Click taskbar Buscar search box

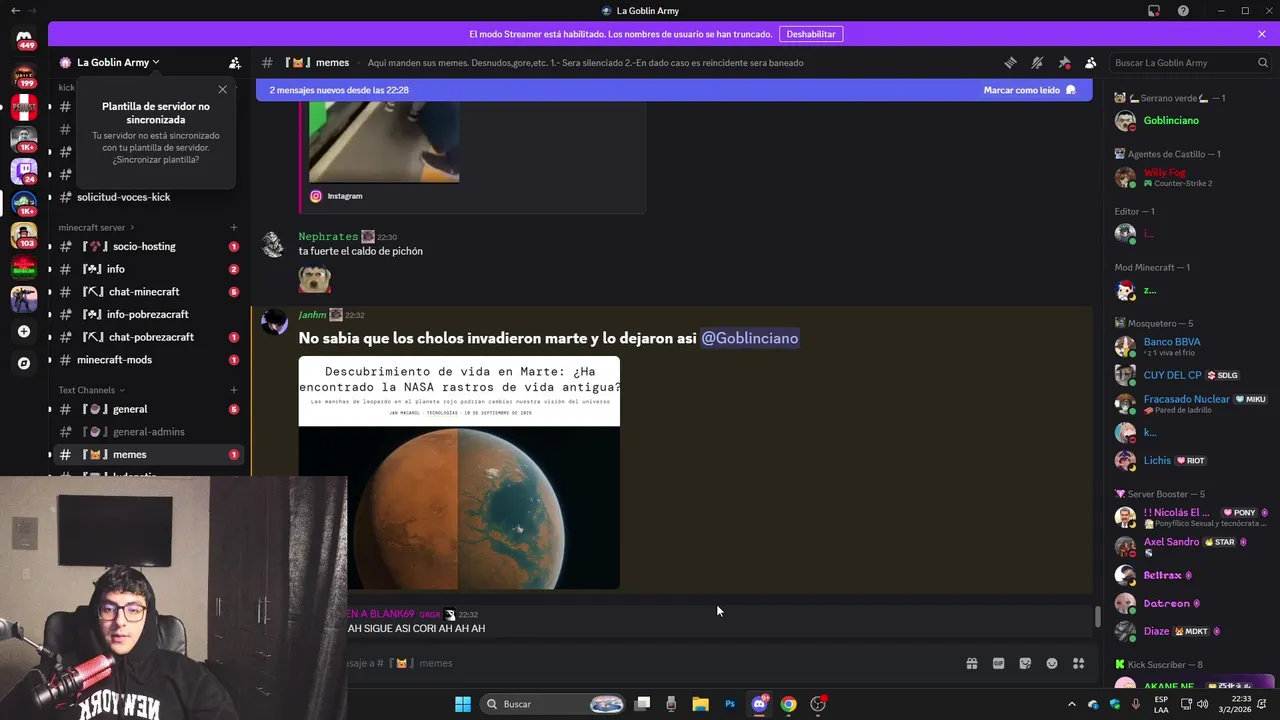(x=555, y=704)
